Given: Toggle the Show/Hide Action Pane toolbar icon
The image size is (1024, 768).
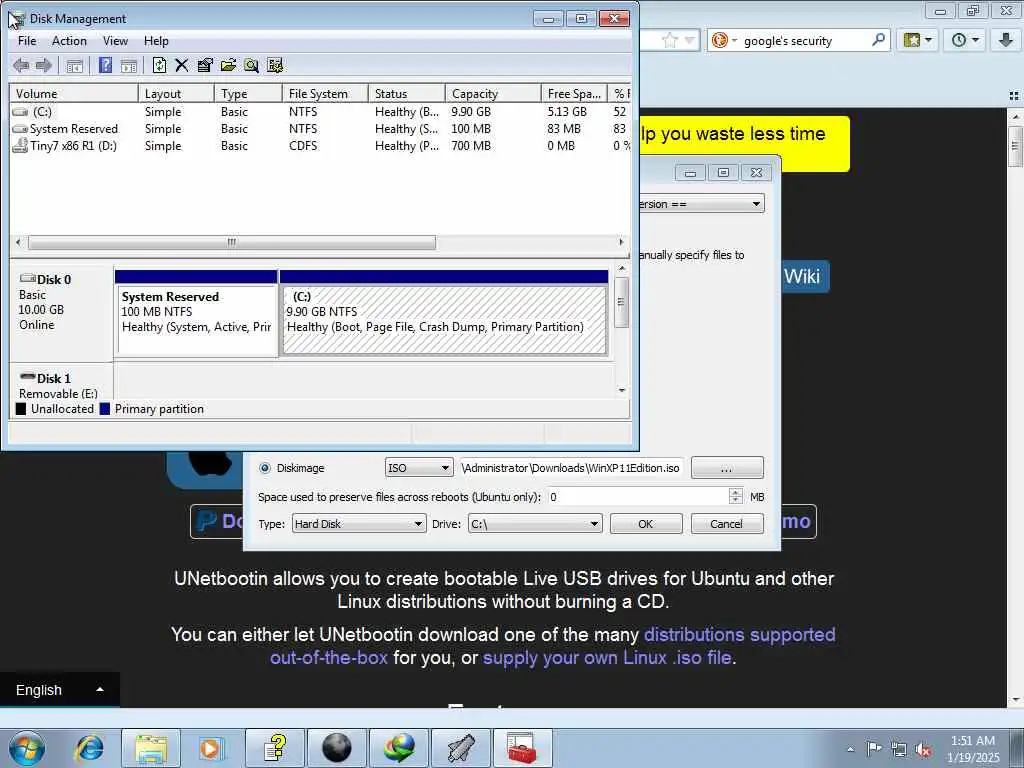Looking at the screenshot, I should coord(129,65).
